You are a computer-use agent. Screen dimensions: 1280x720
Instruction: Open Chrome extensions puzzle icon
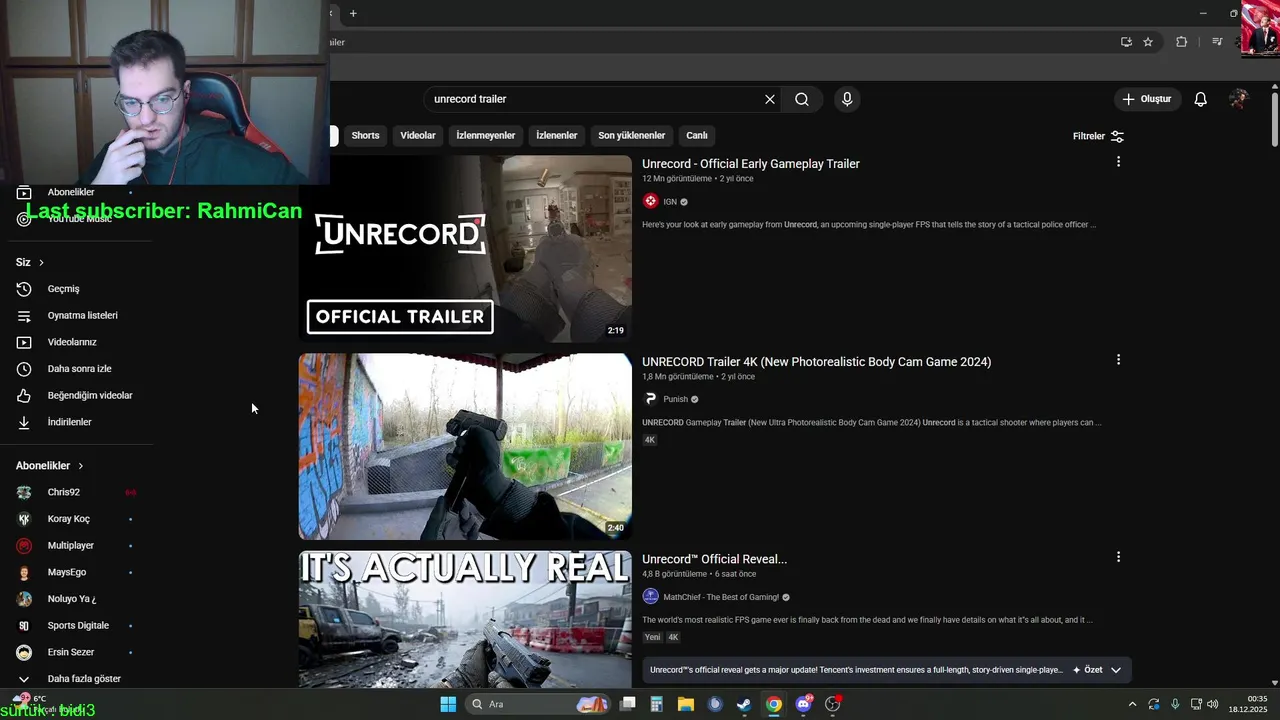[1182, 42]
